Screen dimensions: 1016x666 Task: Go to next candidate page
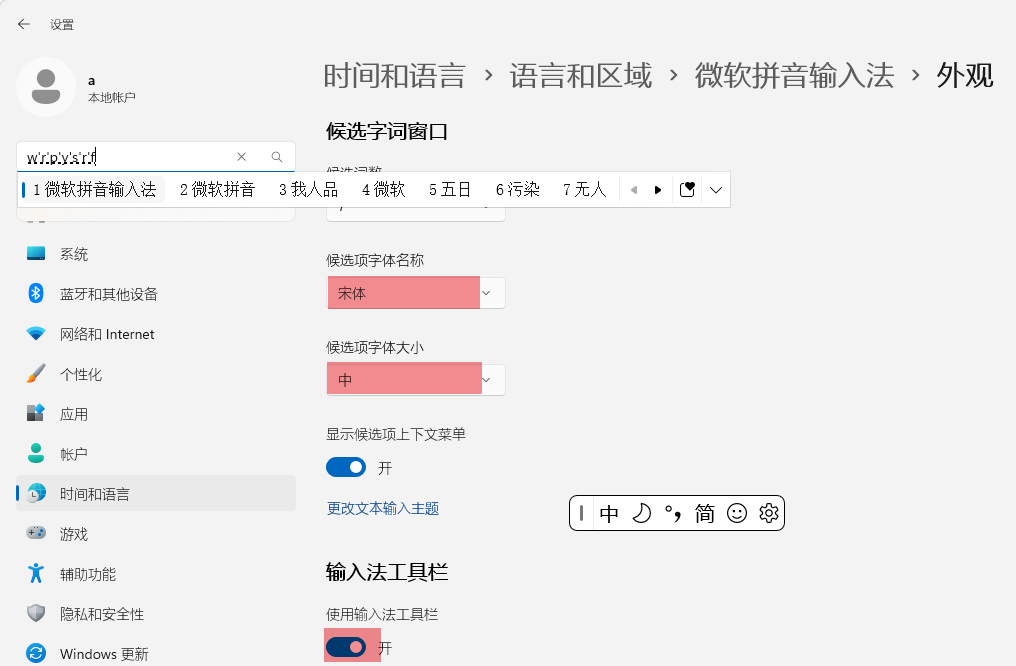[658, 190]
